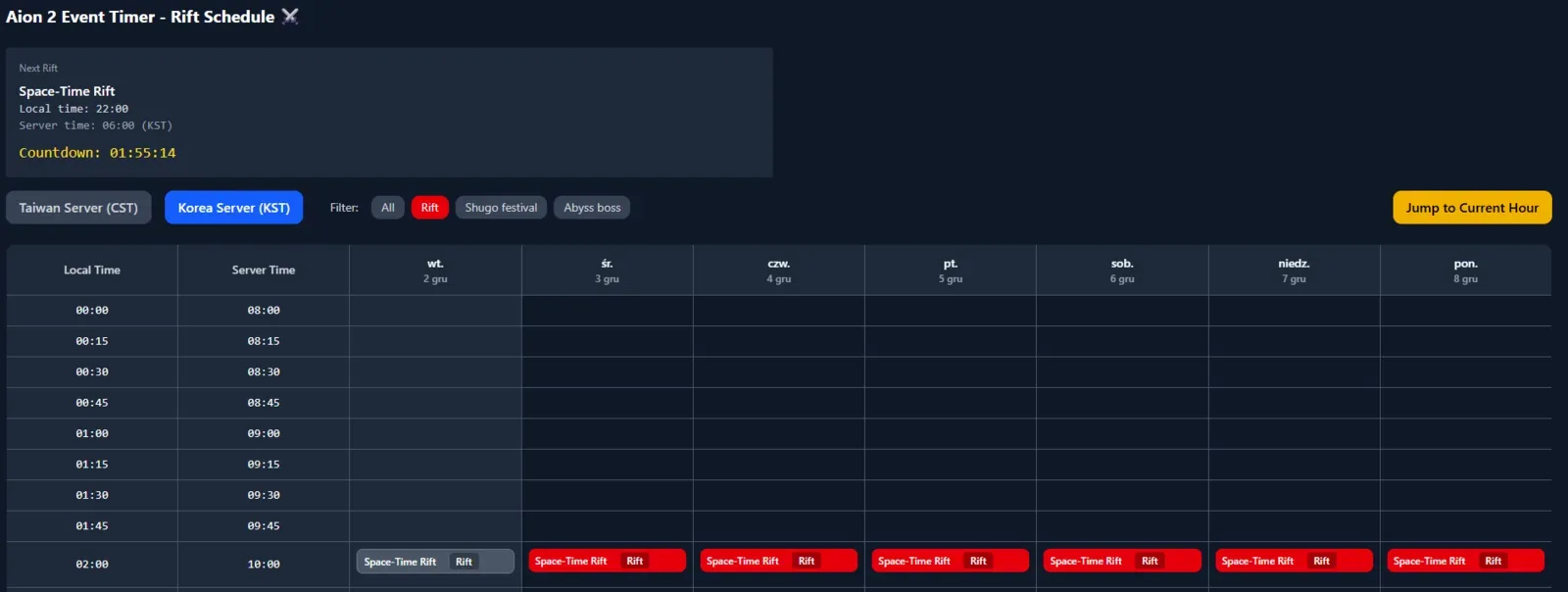Image resolution: width=1568 pixels, height=592 pixels.
Task: Open Space-Time Rift event on czw. 4 gru
Action: coord(778,561)
